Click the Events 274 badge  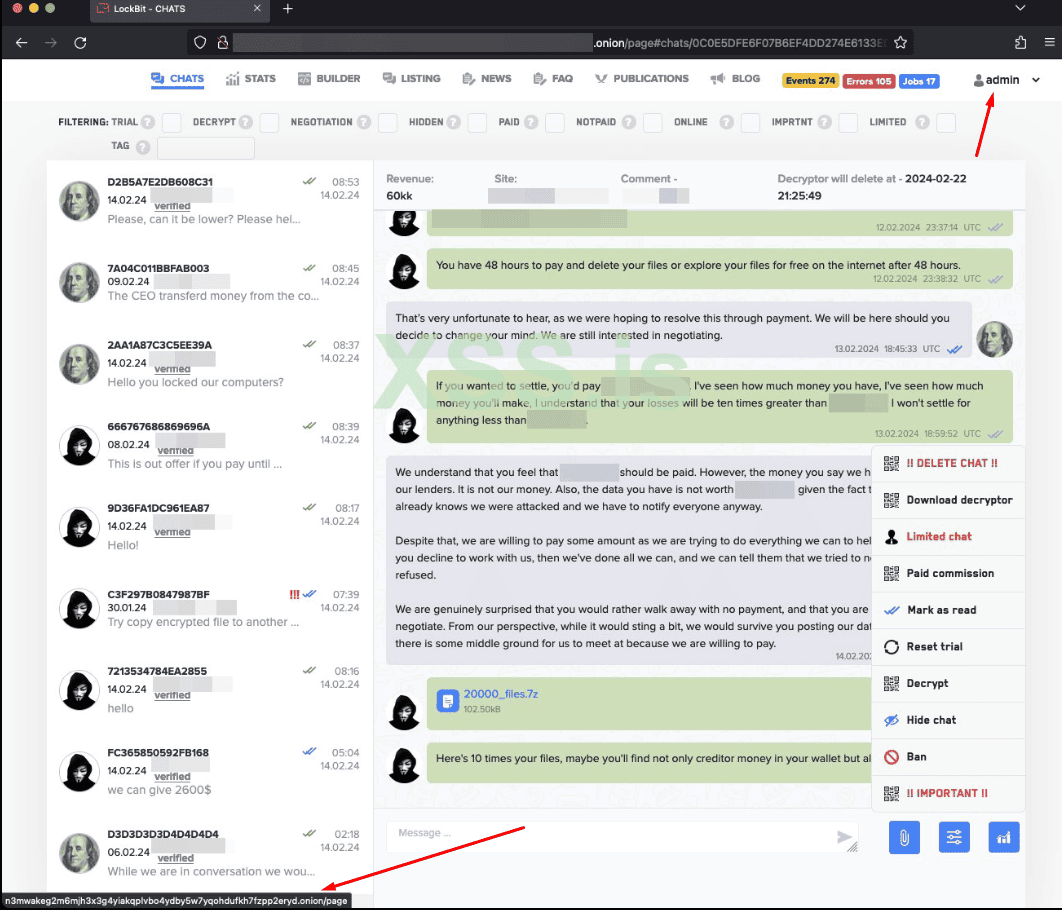point(810,81)
